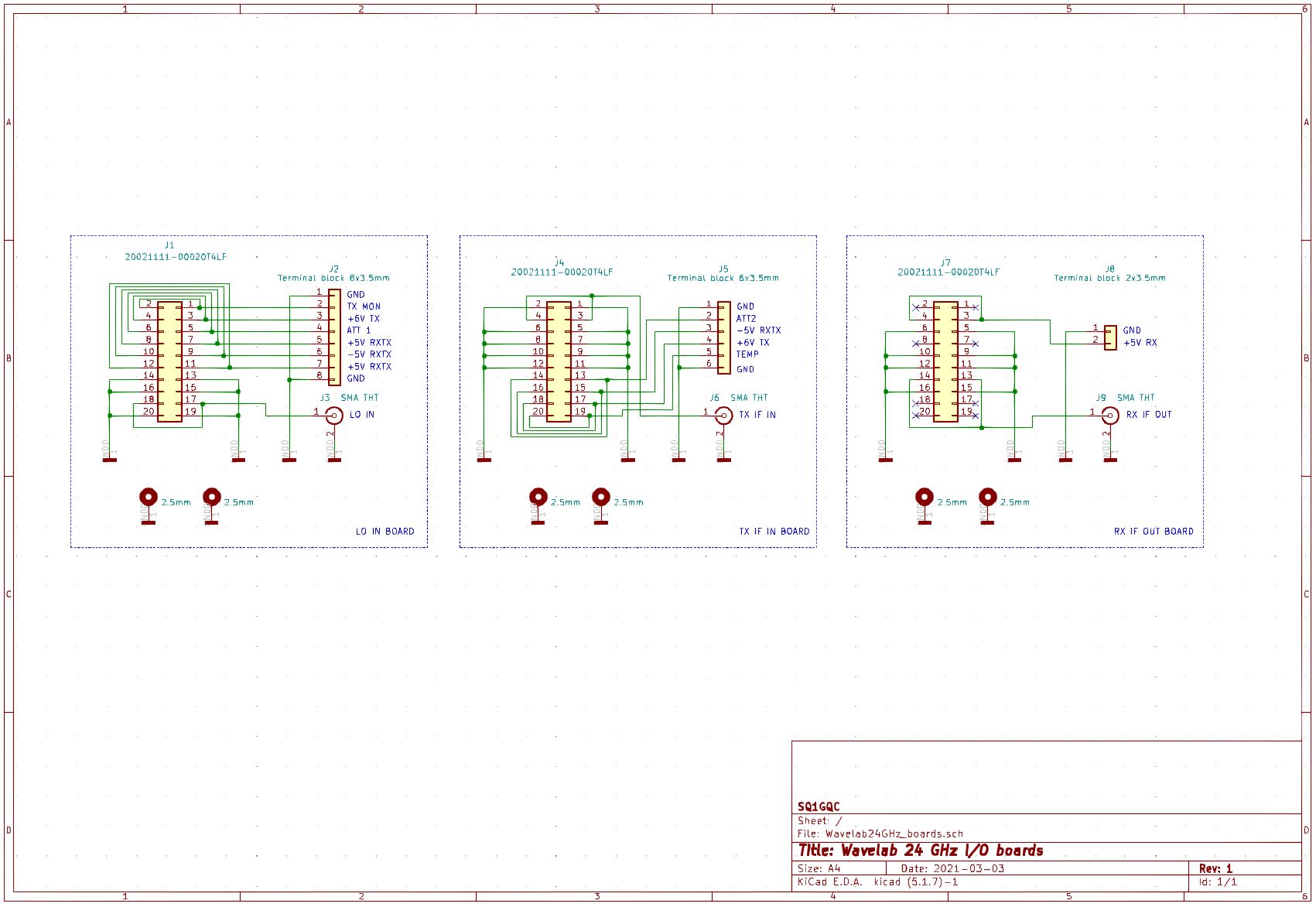Select the J5 terminal block symbol

click(x=723, y=337)
